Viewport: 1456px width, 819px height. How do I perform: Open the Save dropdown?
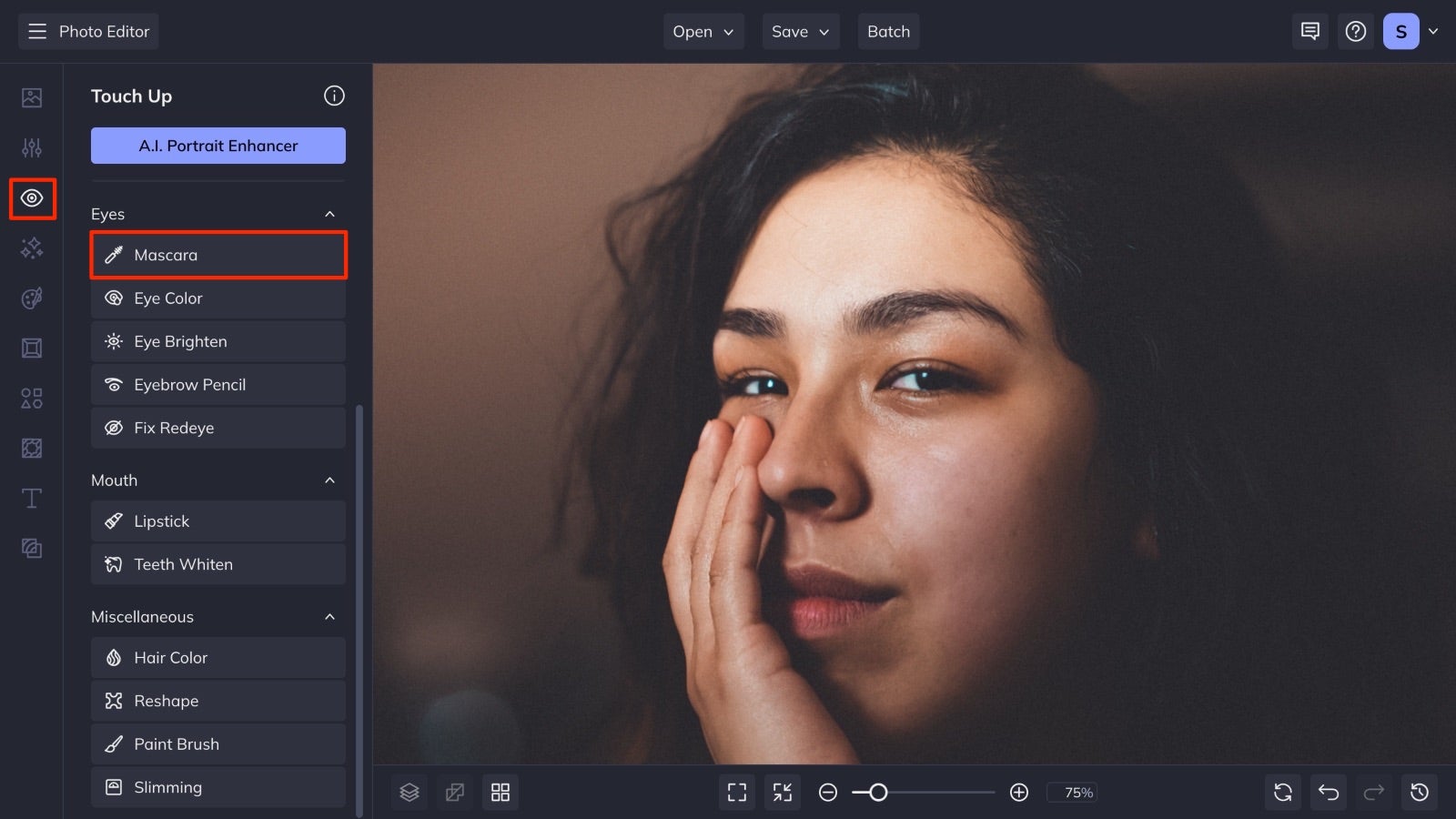coord(800,32)
